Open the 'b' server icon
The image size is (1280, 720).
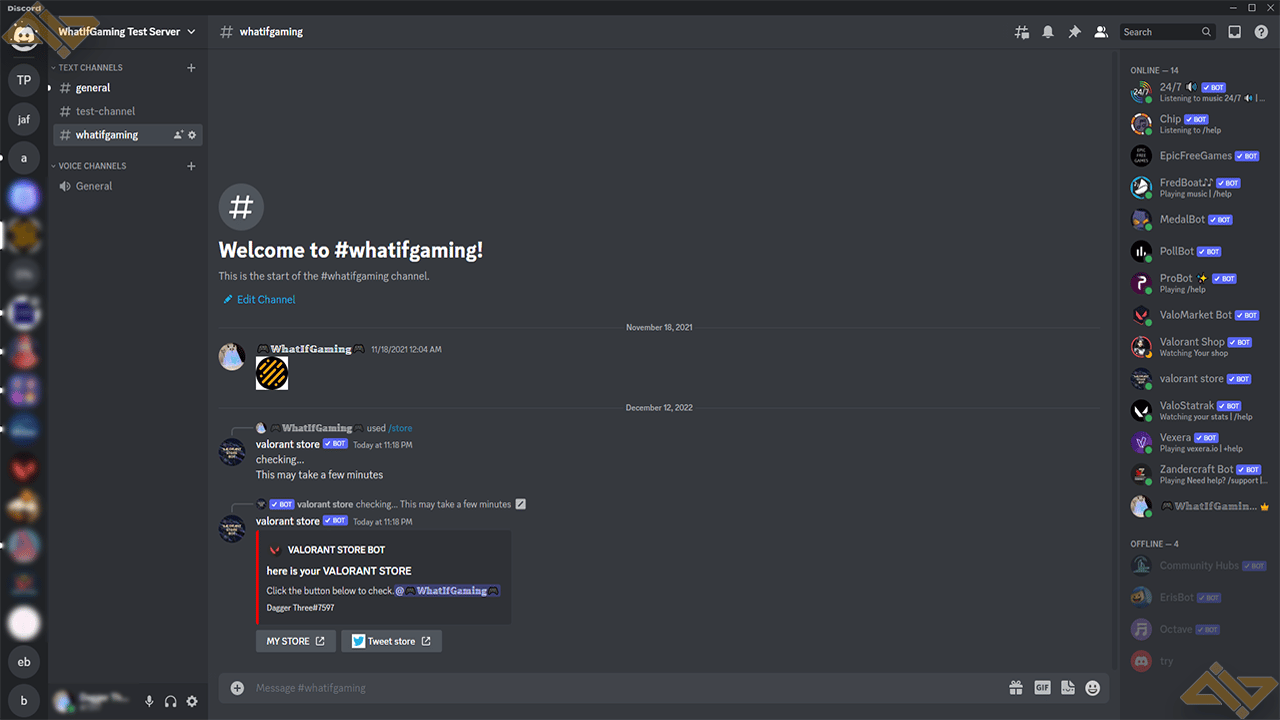click(x=24, y=701)
